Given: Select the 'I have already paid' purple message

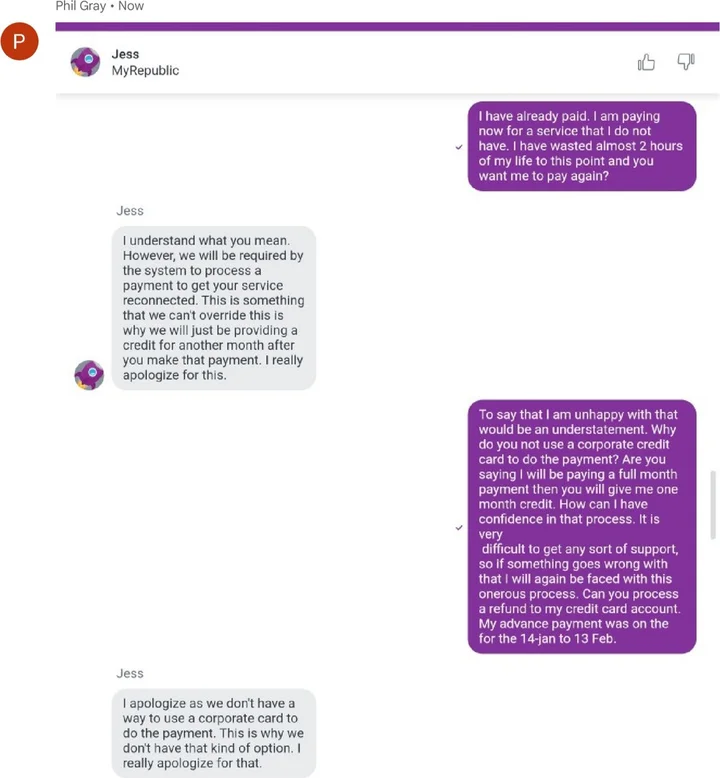Looking at the screenshot, I should point(581,146).
